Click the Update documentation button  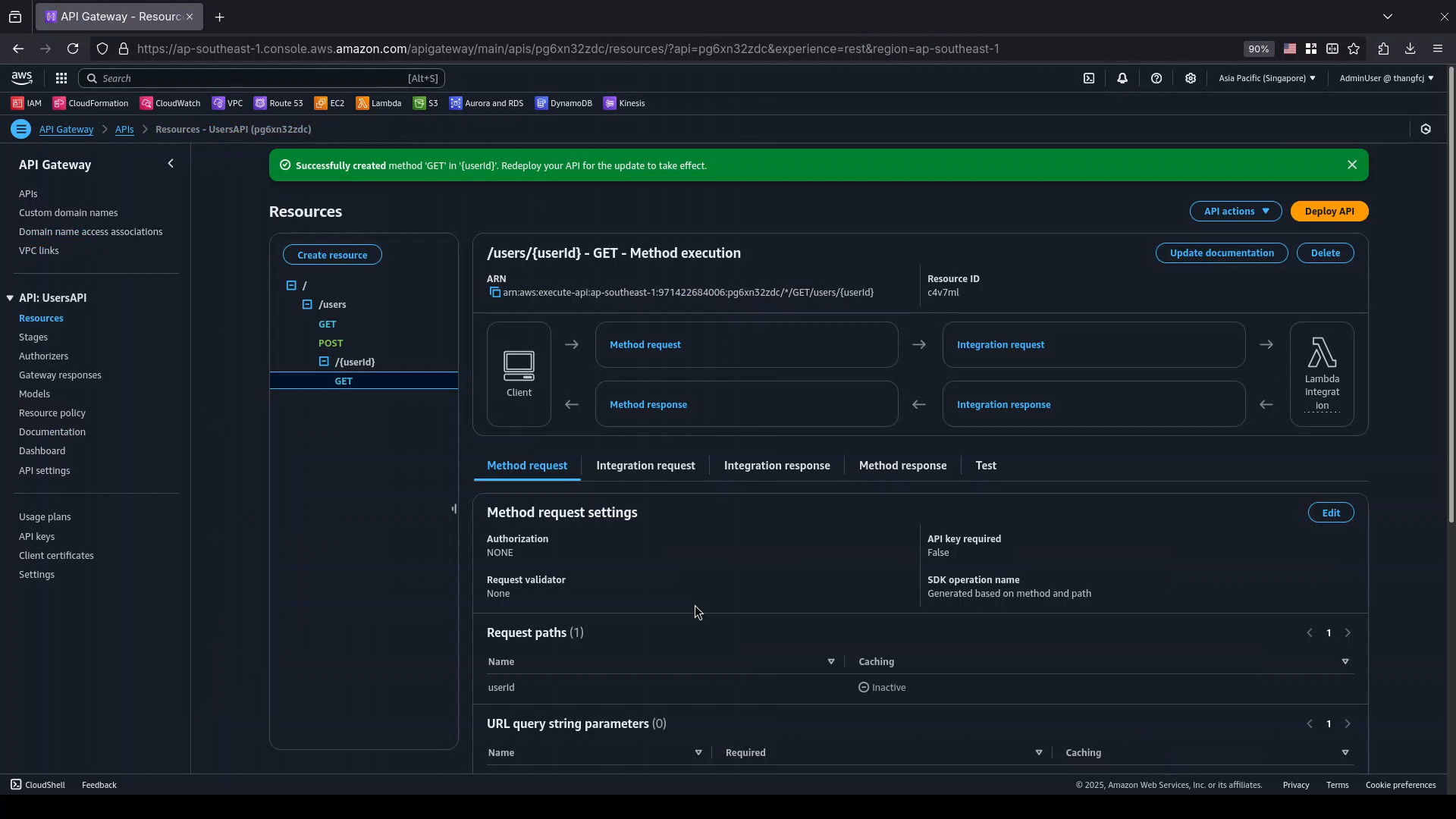(x=1222, y=253)
